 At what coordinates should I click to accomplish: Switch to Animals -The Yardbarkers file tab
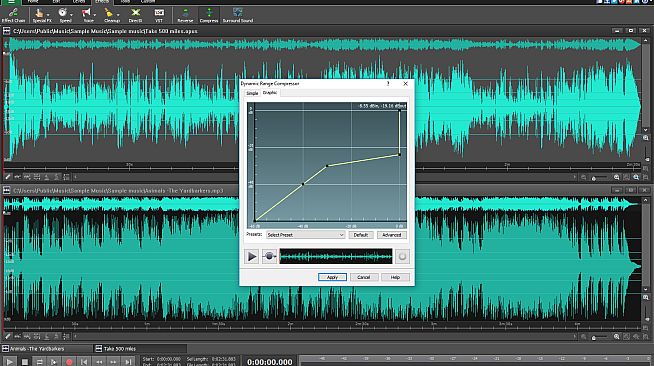point(46,348)
